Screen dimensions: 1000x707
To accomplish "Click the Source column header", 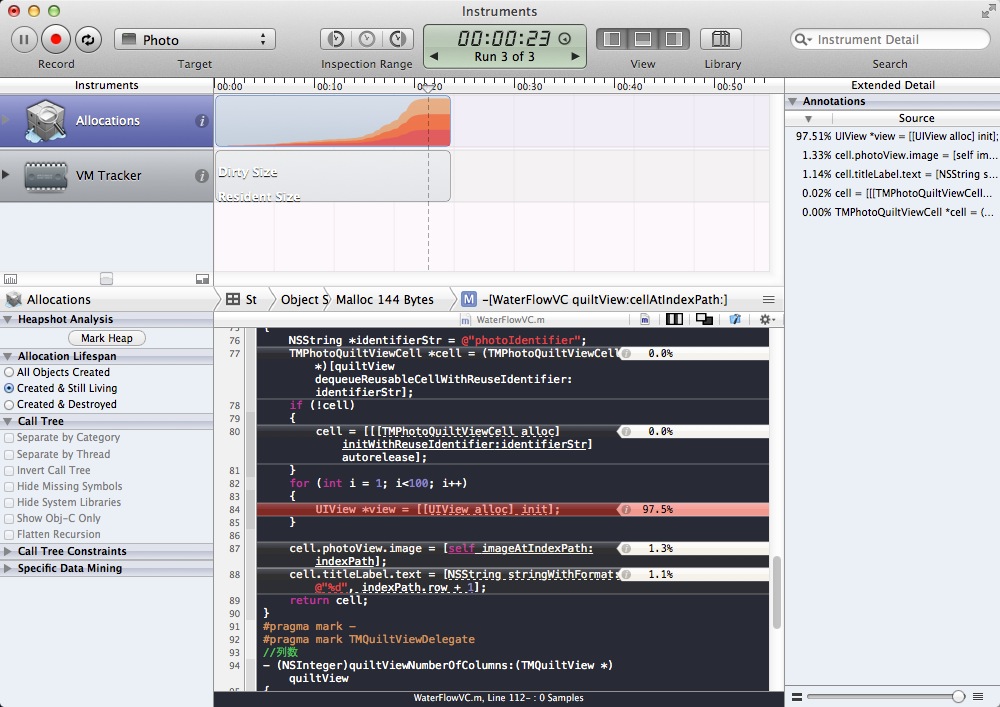I will [x=916, y=119].
